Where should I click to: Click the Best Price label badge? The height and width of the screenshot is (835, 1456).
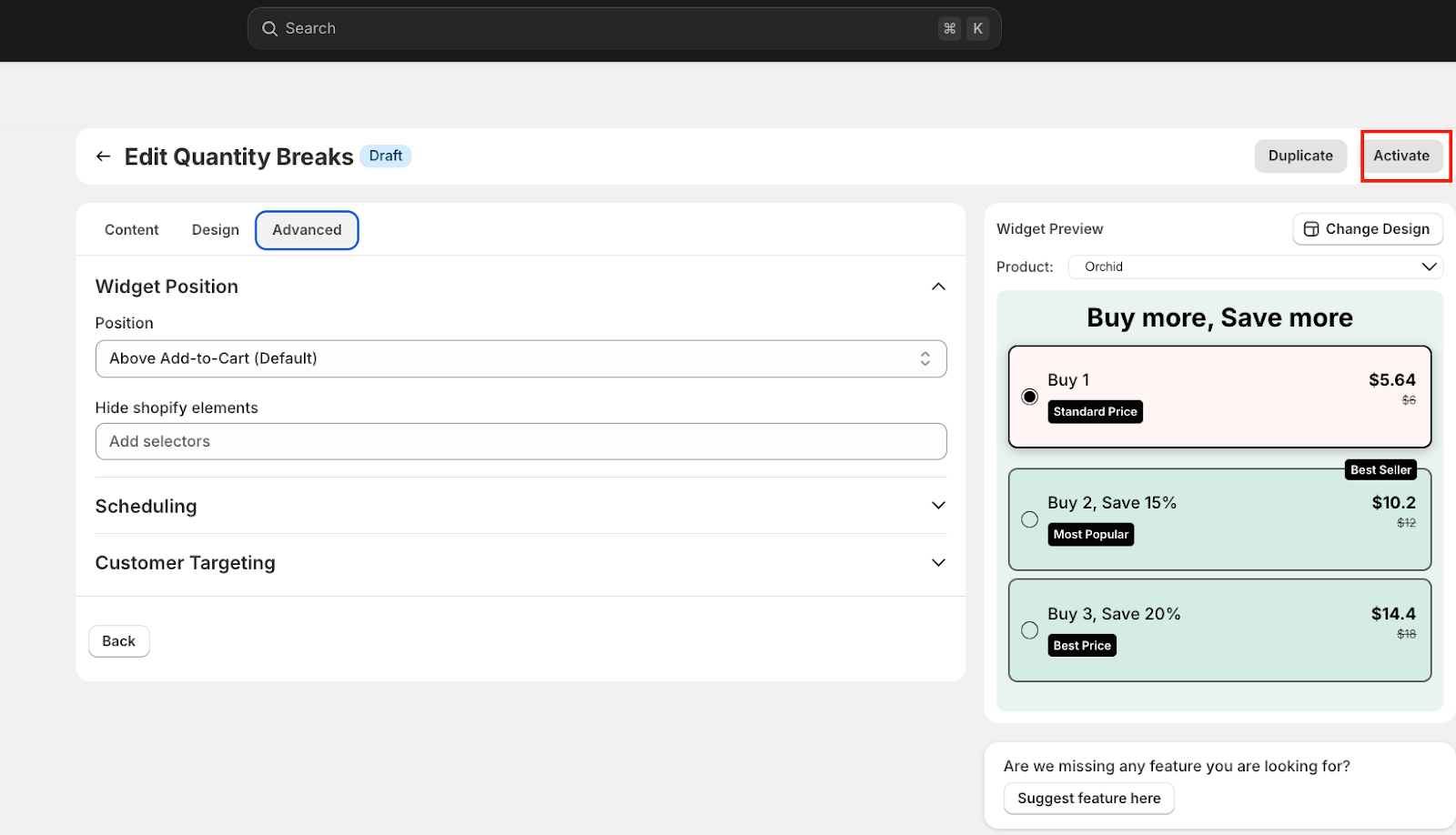pyautogui.click(x=1081, y=646)
